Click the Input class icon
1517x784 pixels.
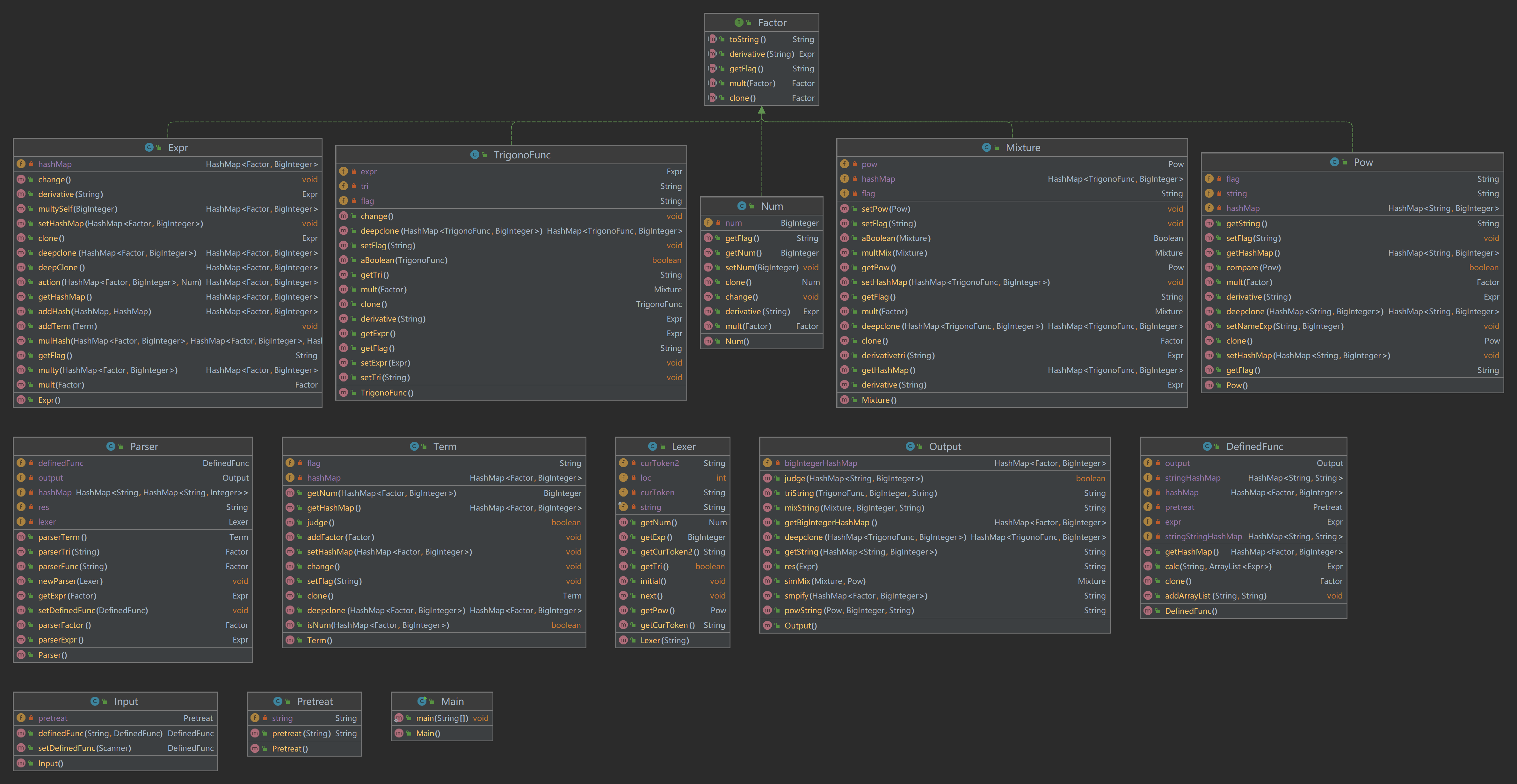(x=95, y=701)
